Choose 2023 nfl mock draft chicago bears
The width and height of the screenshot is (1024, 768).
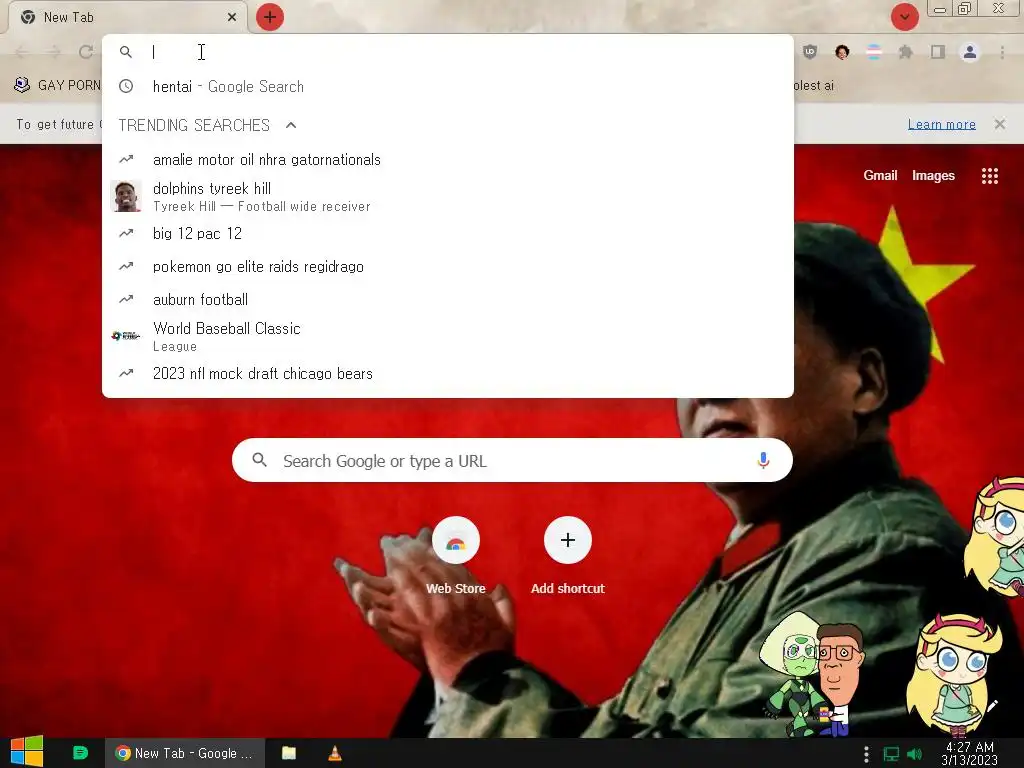[x=448, y=374]
